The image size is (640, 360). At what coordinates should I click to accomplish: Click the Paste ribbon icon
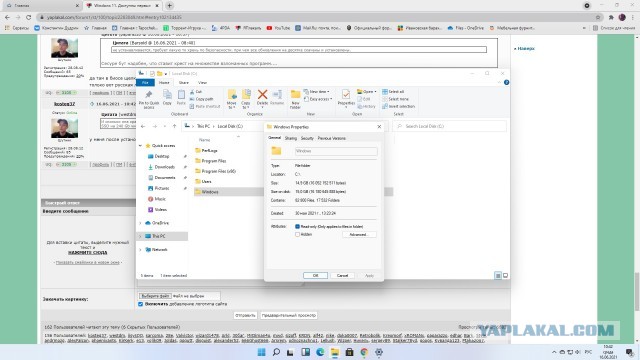(x=181, y=95)
